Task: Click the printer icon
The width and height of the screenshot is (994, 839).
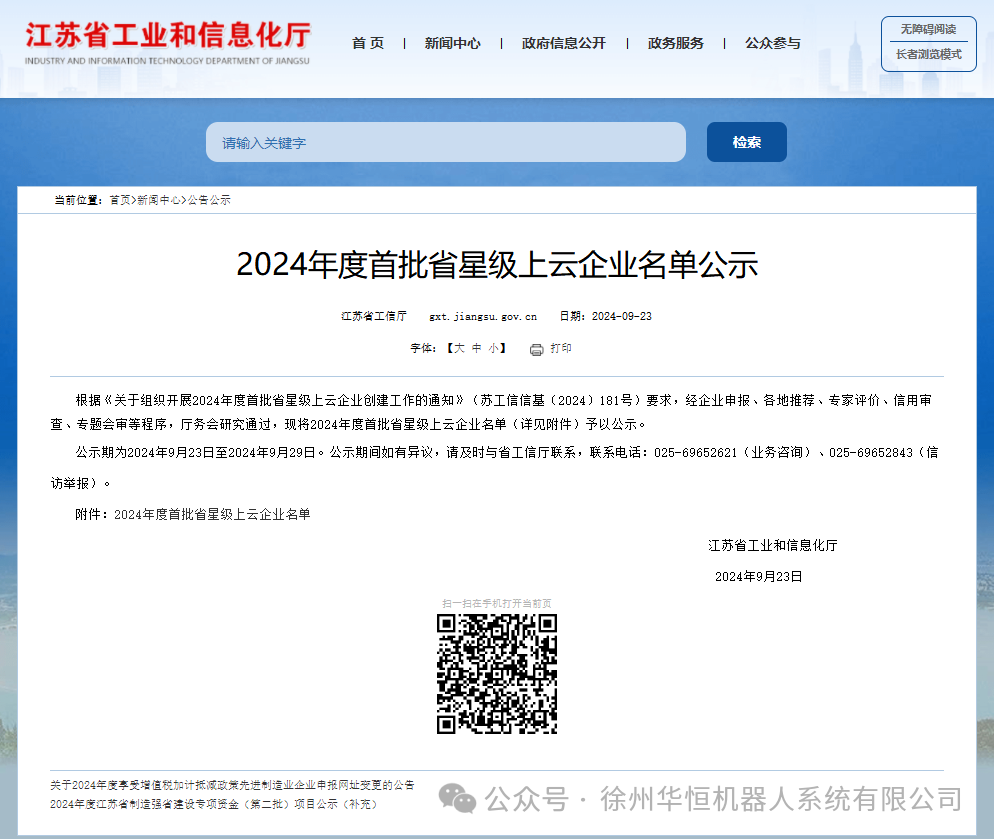Action: coord(536,349)
